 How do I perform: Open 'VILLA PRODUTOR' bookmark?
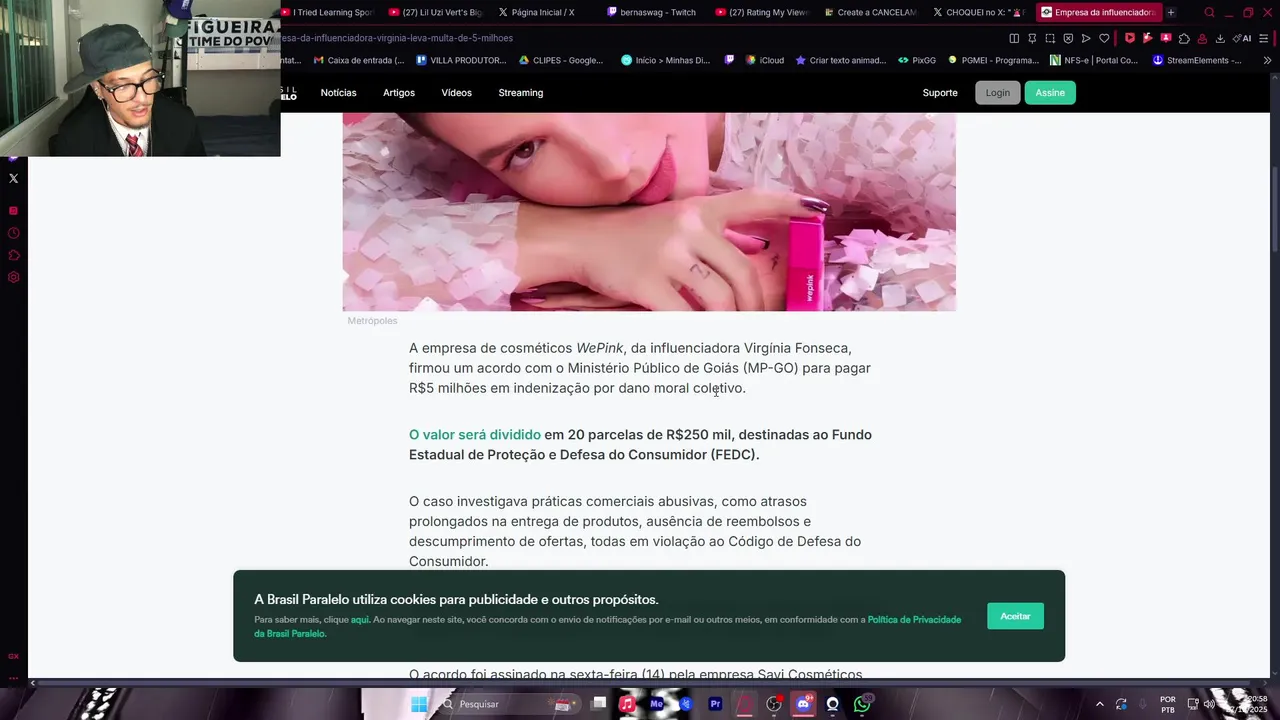461,60
